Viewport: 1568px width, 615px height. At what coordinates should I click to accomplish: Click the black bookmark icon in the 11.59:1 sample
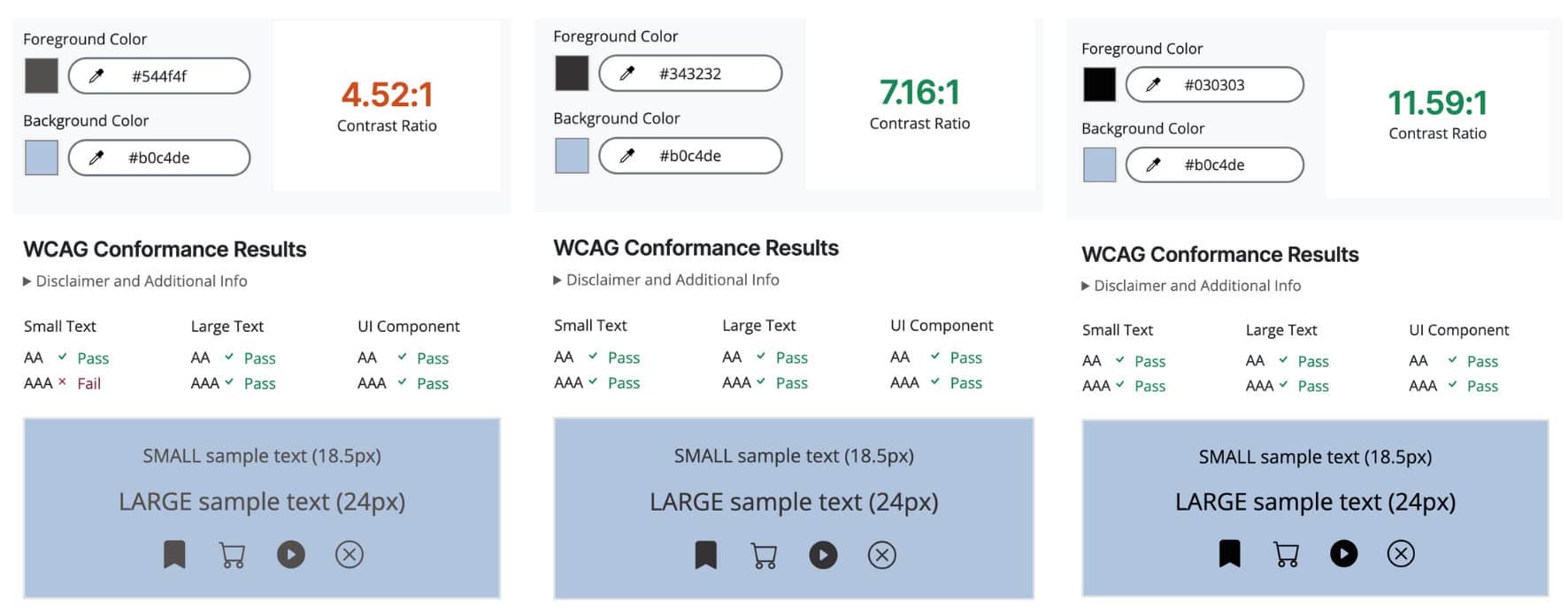[x=1229, y=554]
